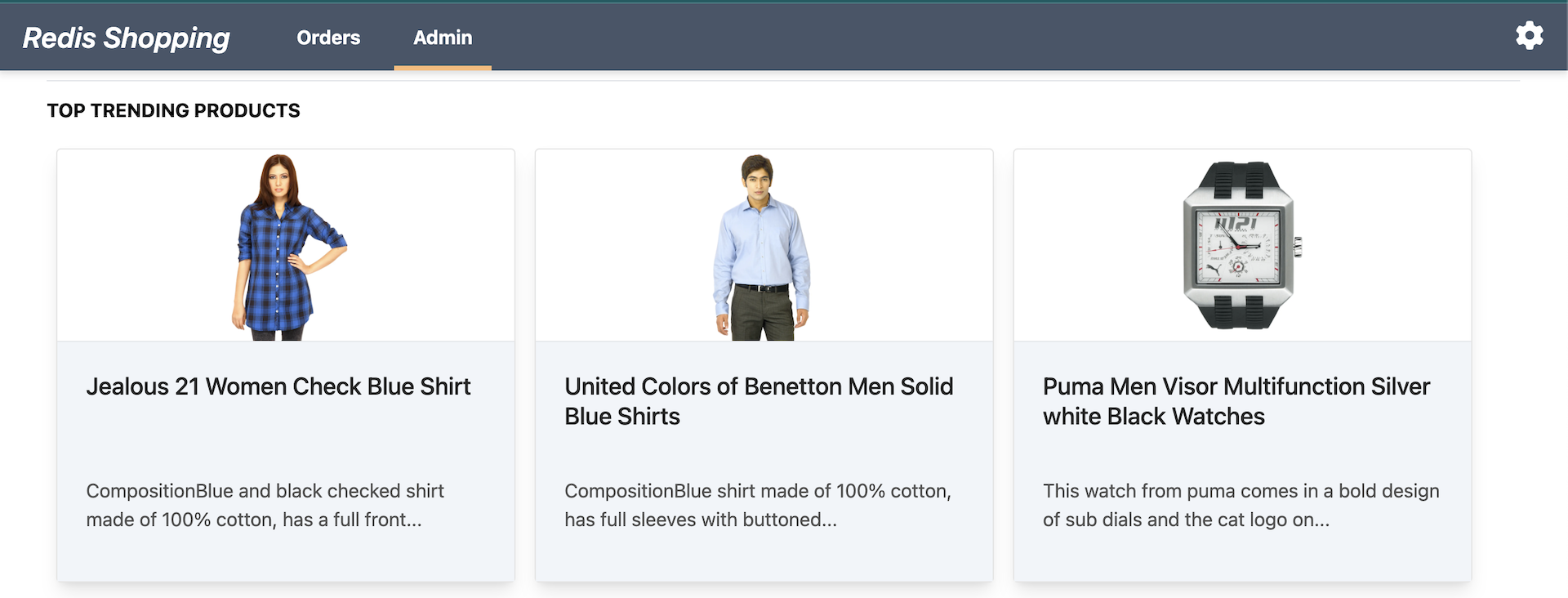Viewport: 1568px width, 598px height.
Task: Click the description 'This watch from puma comes'
Action: [1241, 505]
